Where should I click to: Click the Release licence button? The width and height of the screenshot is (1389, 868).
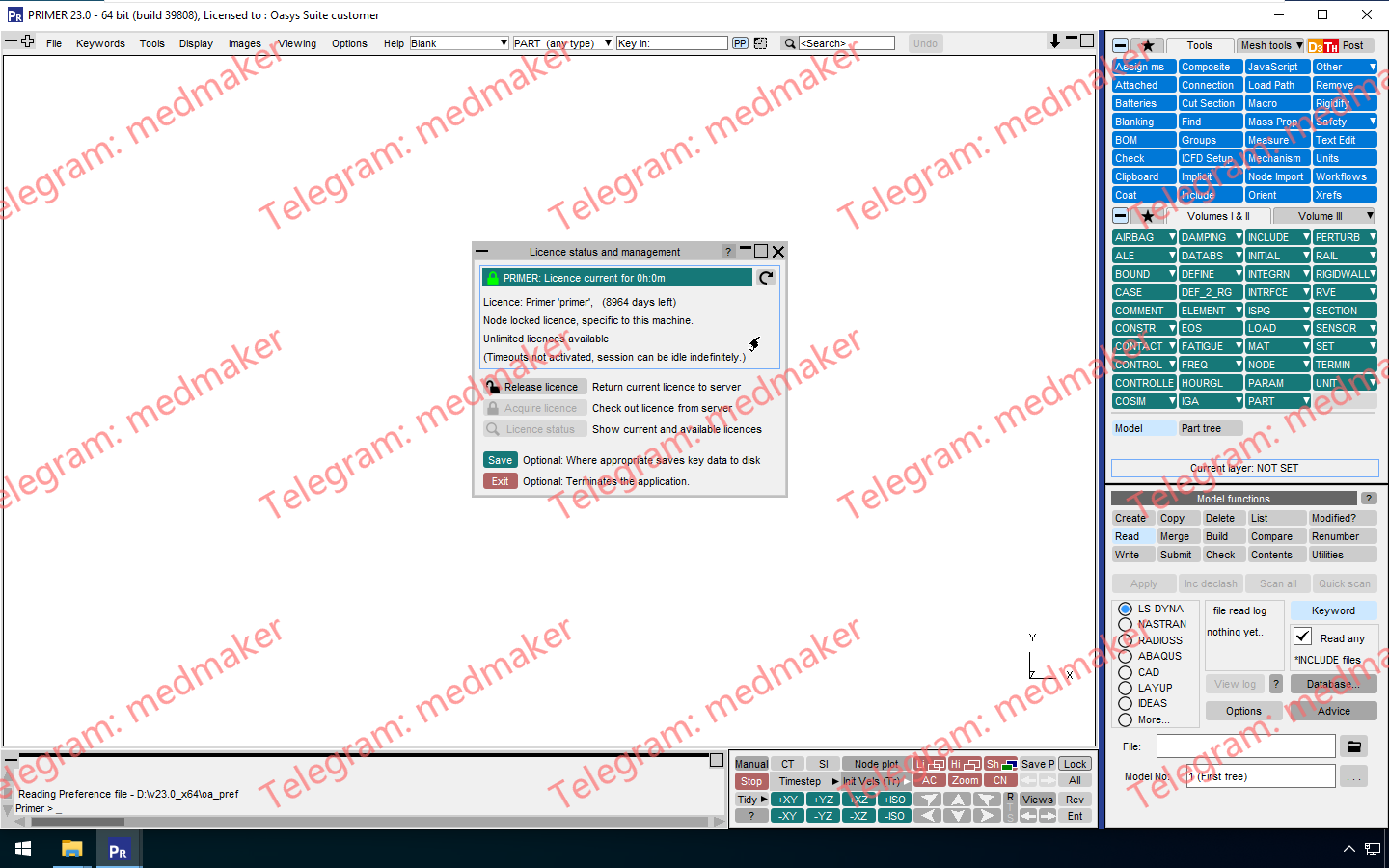tap(535, 387)
